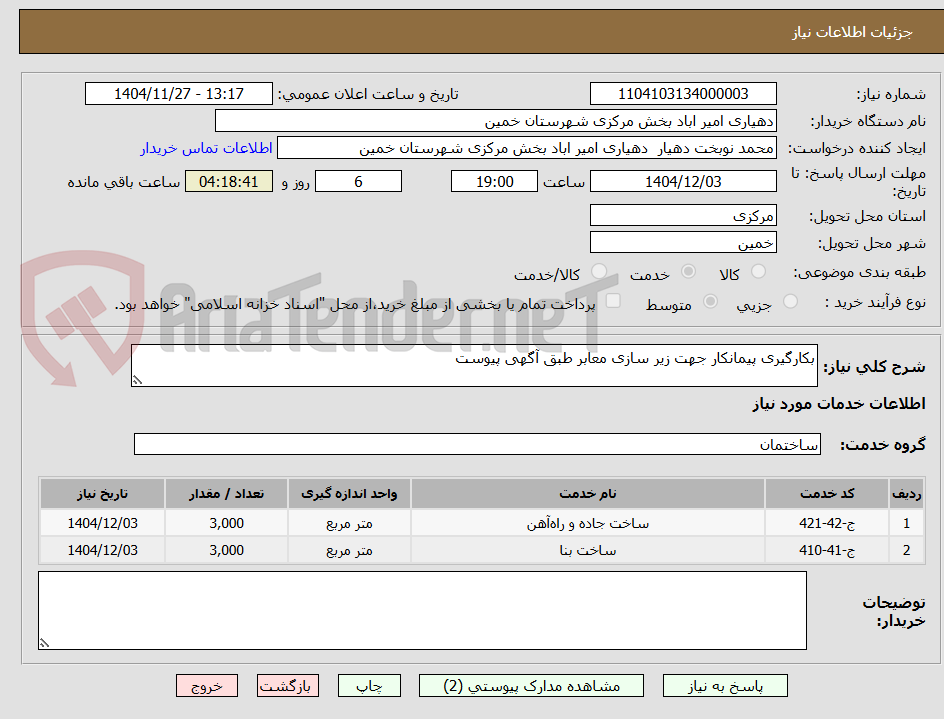
Task: Click the متر مربع unit in row 2
Action: pyautogui.click(x=349, y=550)
